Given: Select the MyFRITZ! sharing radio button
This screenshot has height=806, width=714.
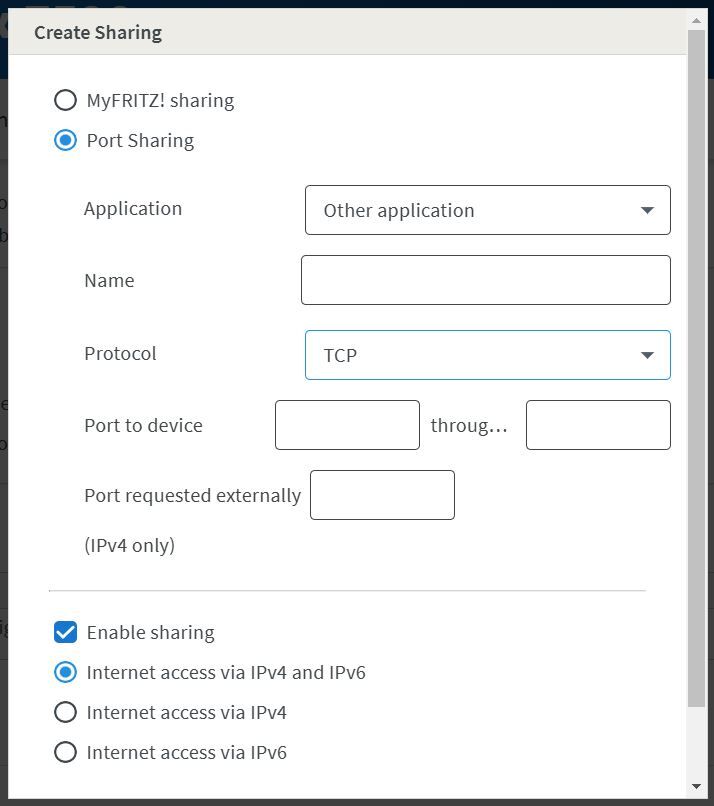Looking at the screenshot, I should pyautogui.click(x=65, y=100).
